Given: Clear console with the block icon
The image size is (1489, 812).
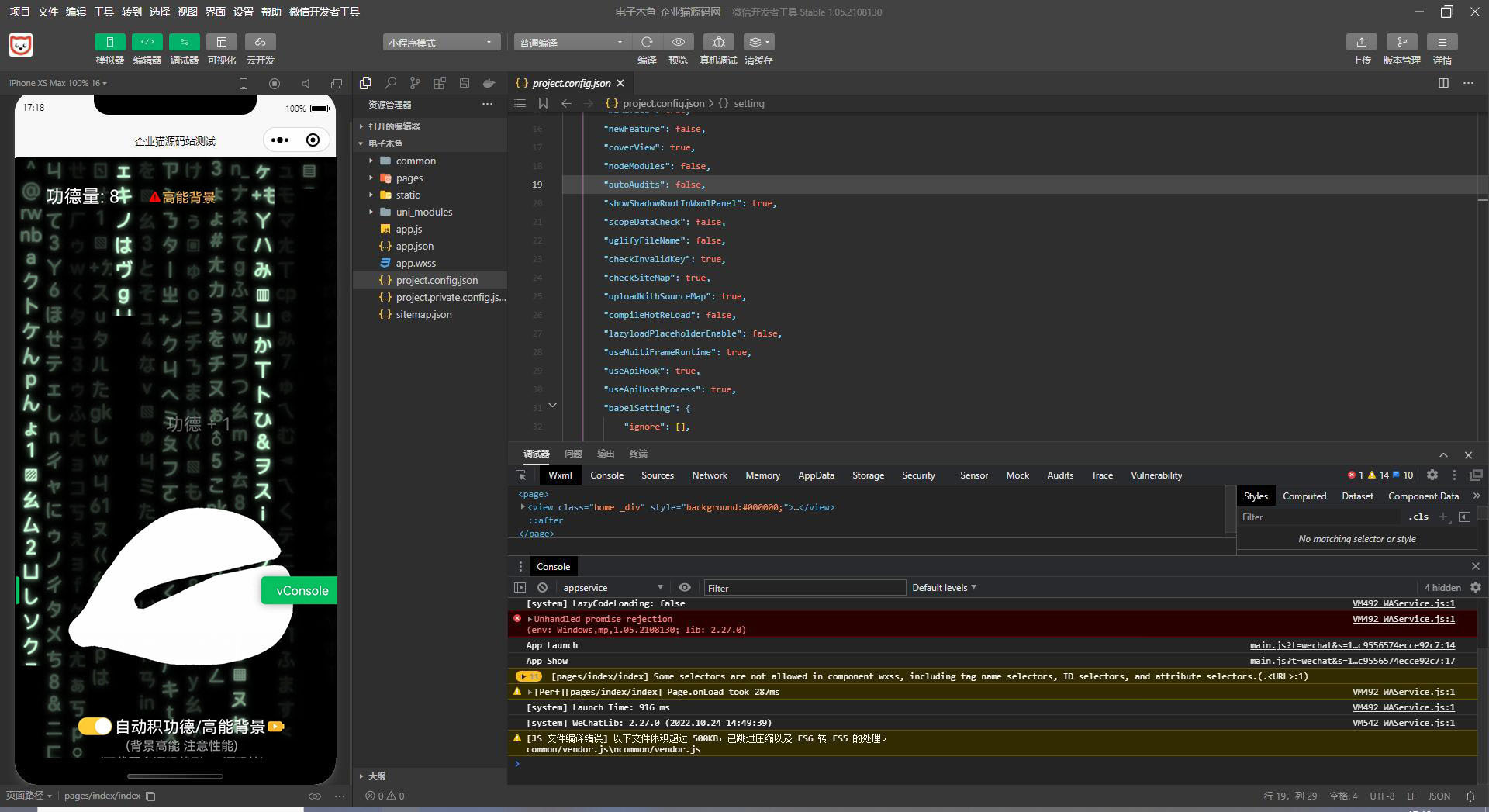Looking at the screenshot, I should pos(542,588).
